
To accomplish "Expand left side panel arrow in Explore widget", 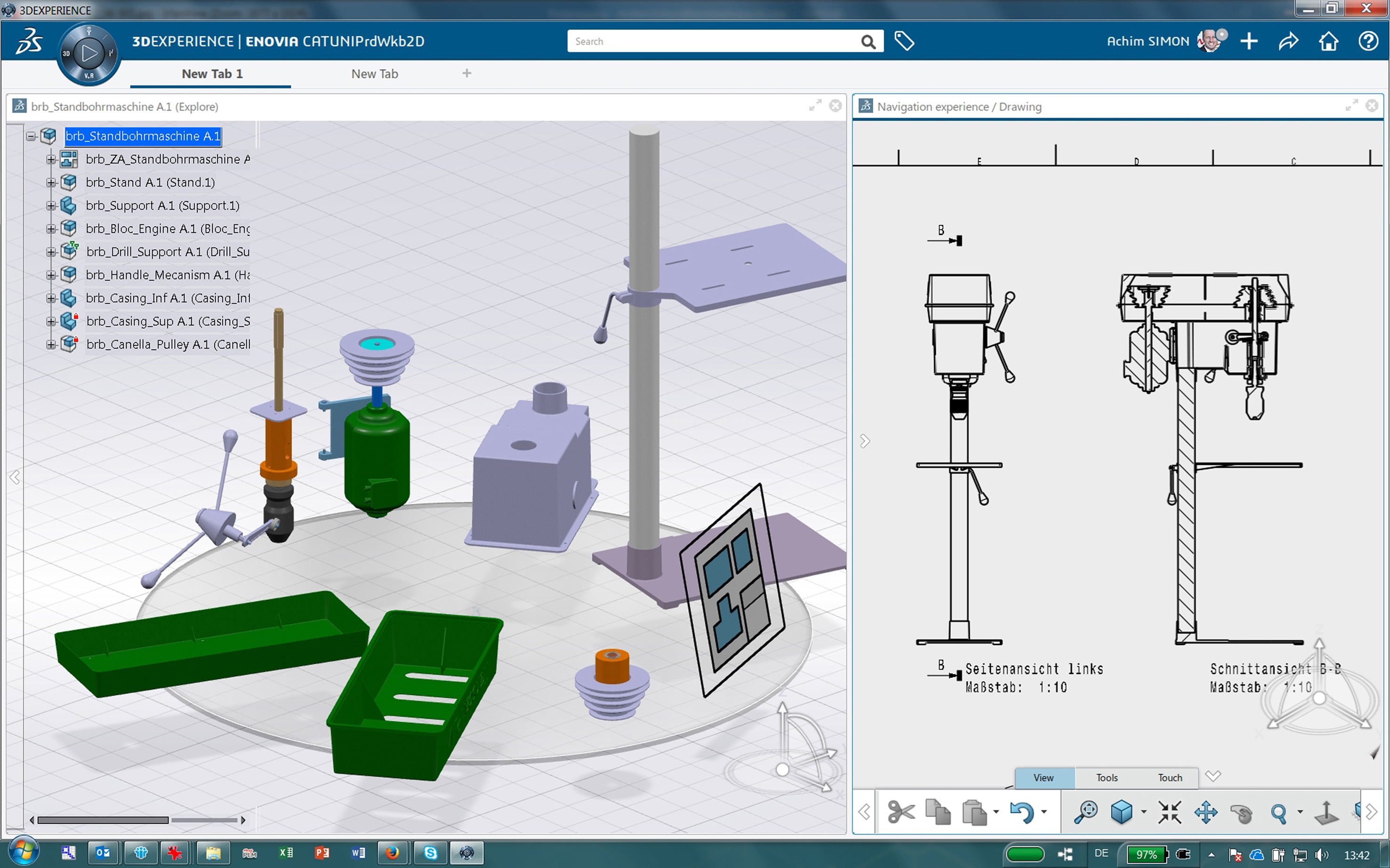I will (15, 477).
